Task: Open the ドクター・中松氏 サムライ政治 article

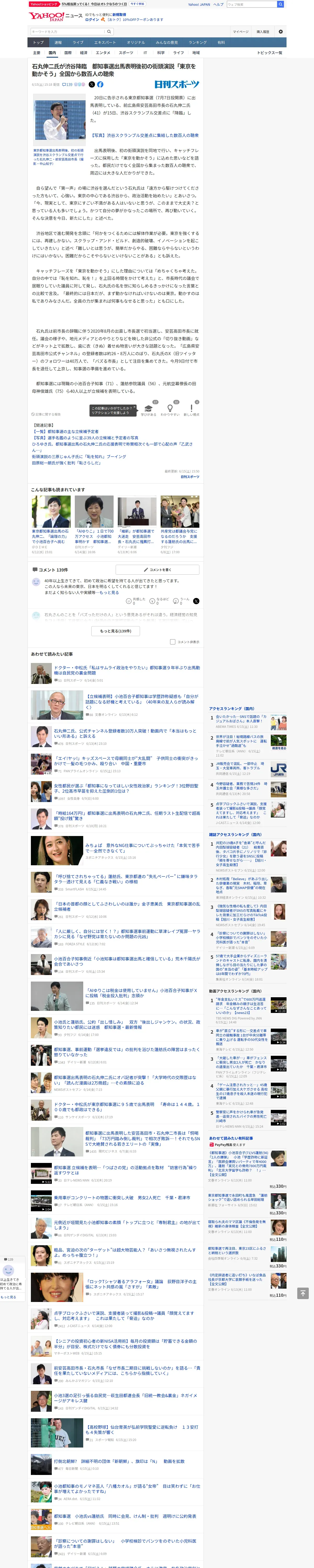Action: coord(127,670)
